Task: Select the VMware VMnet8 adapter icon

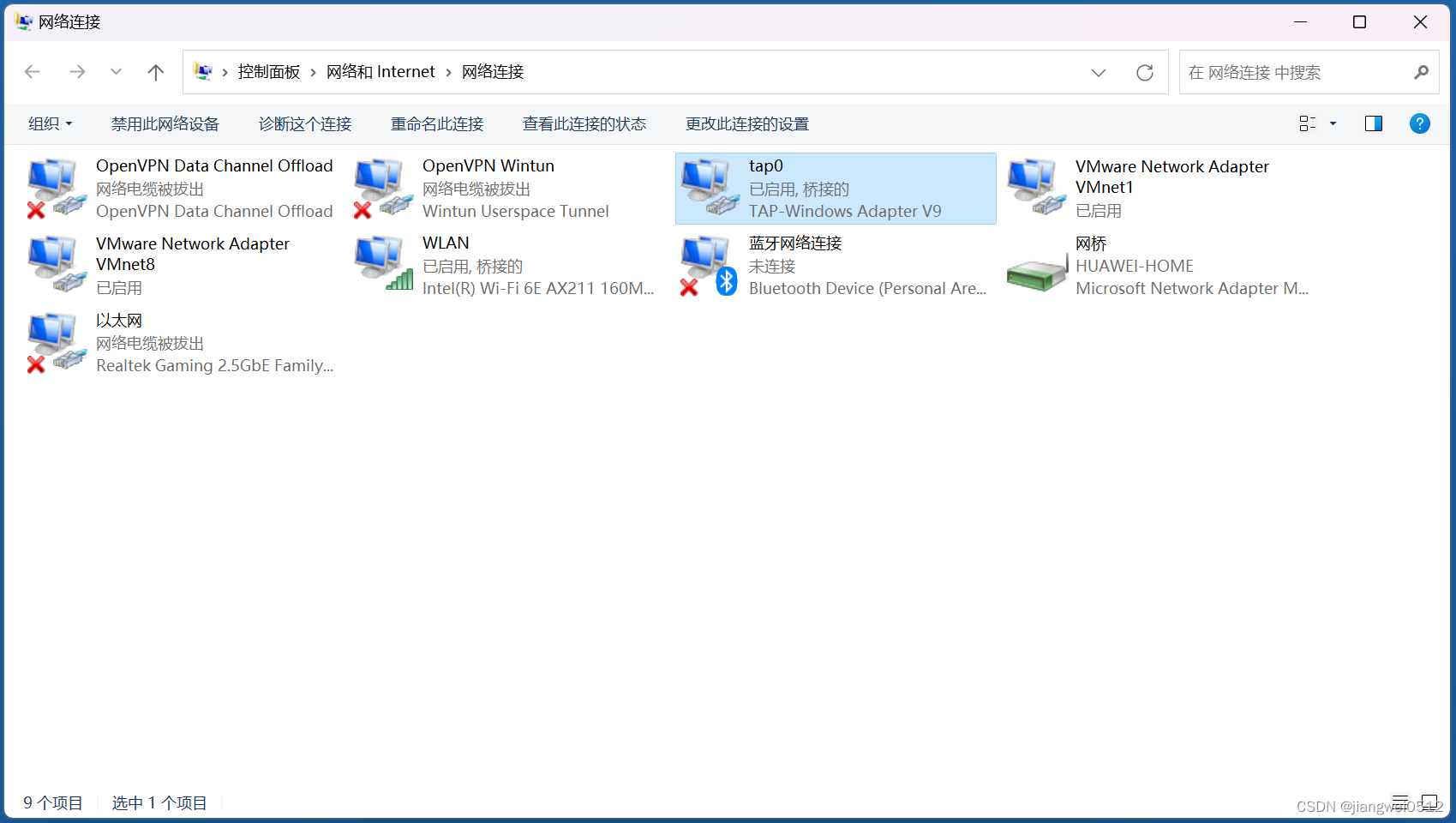Action: tap(57, 266)
